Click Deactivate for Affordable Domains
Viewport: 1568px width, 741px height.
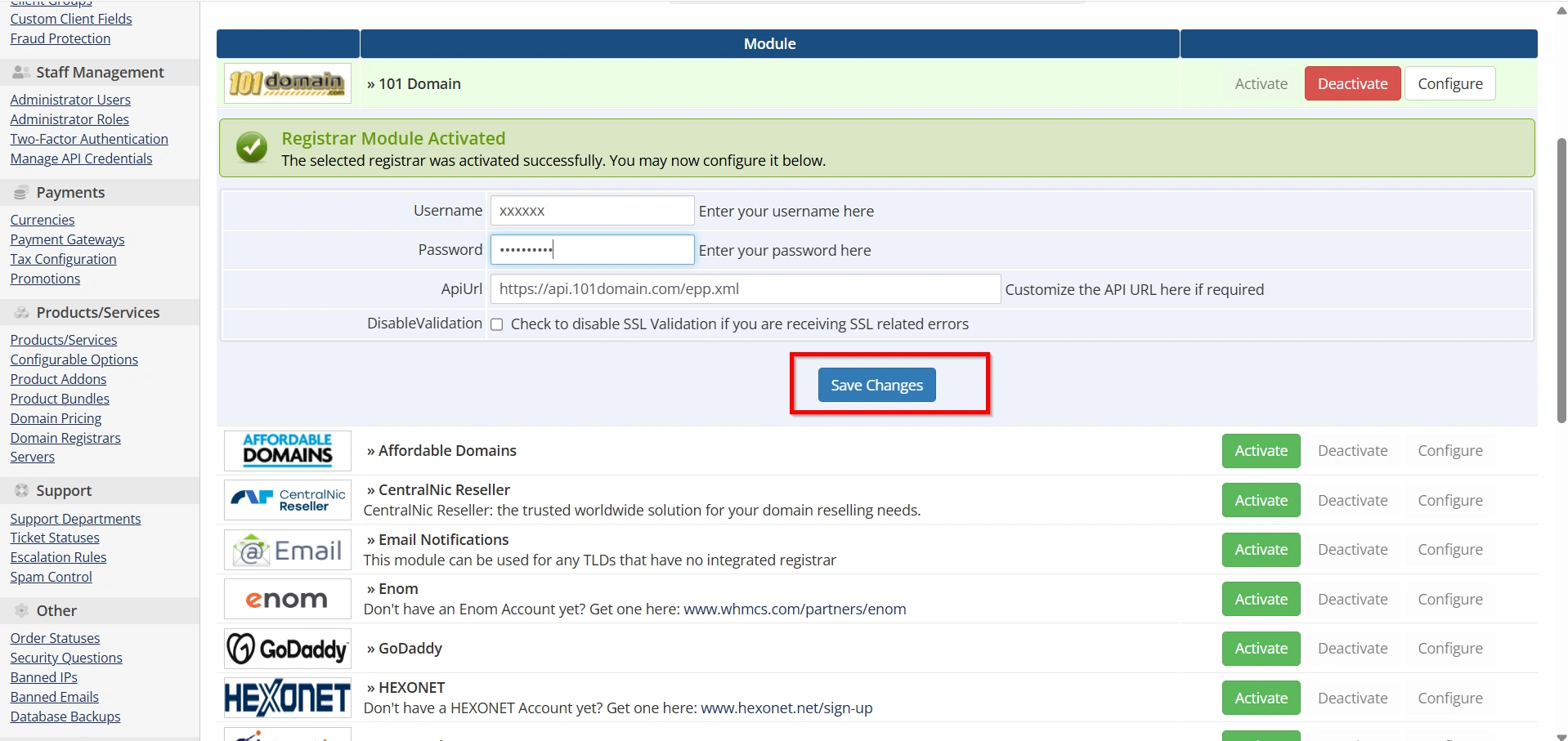1352,451
